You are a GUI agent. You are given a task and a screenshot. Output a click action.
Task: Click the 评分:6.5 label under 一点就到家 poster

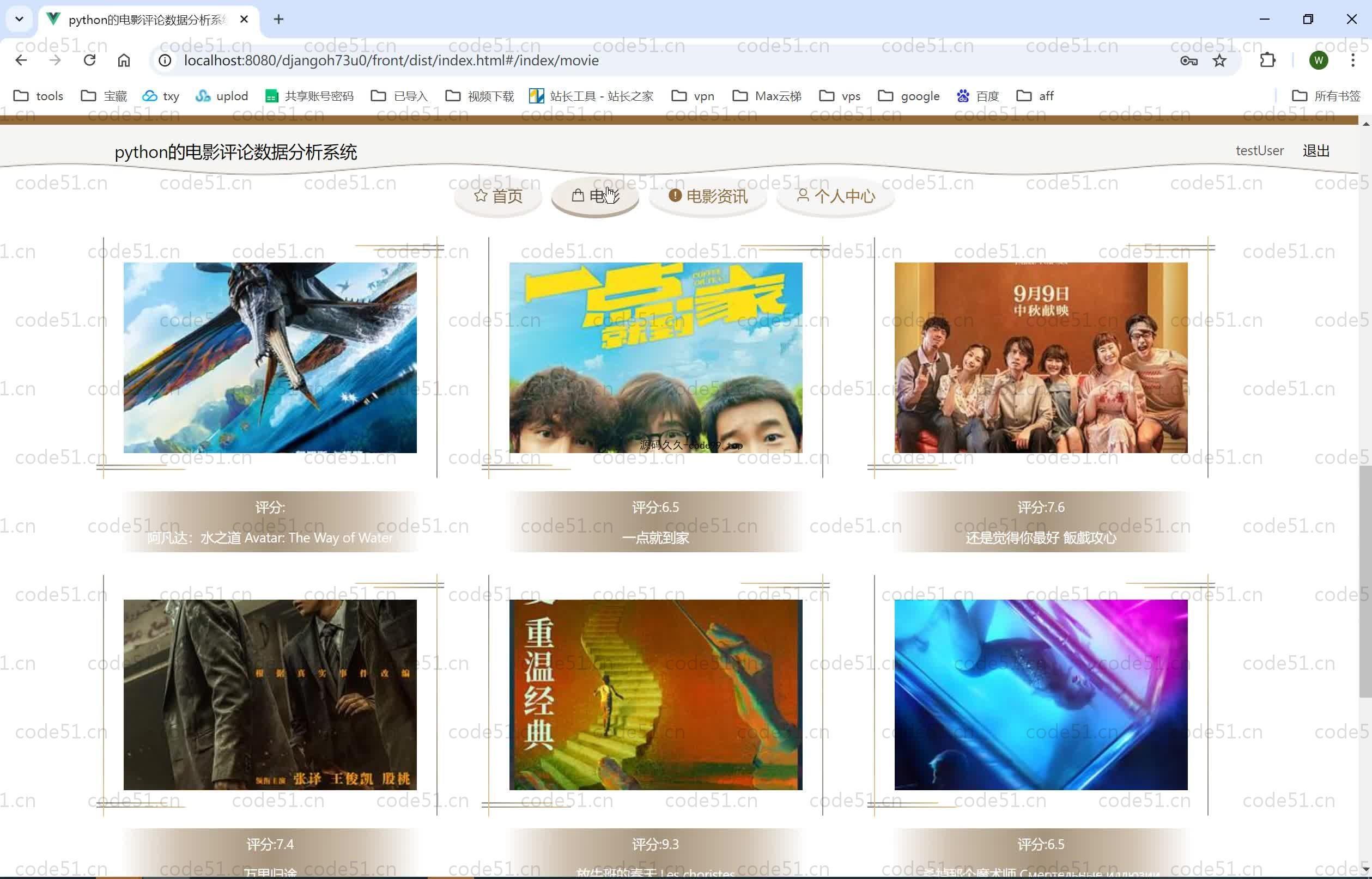point(655,507)
